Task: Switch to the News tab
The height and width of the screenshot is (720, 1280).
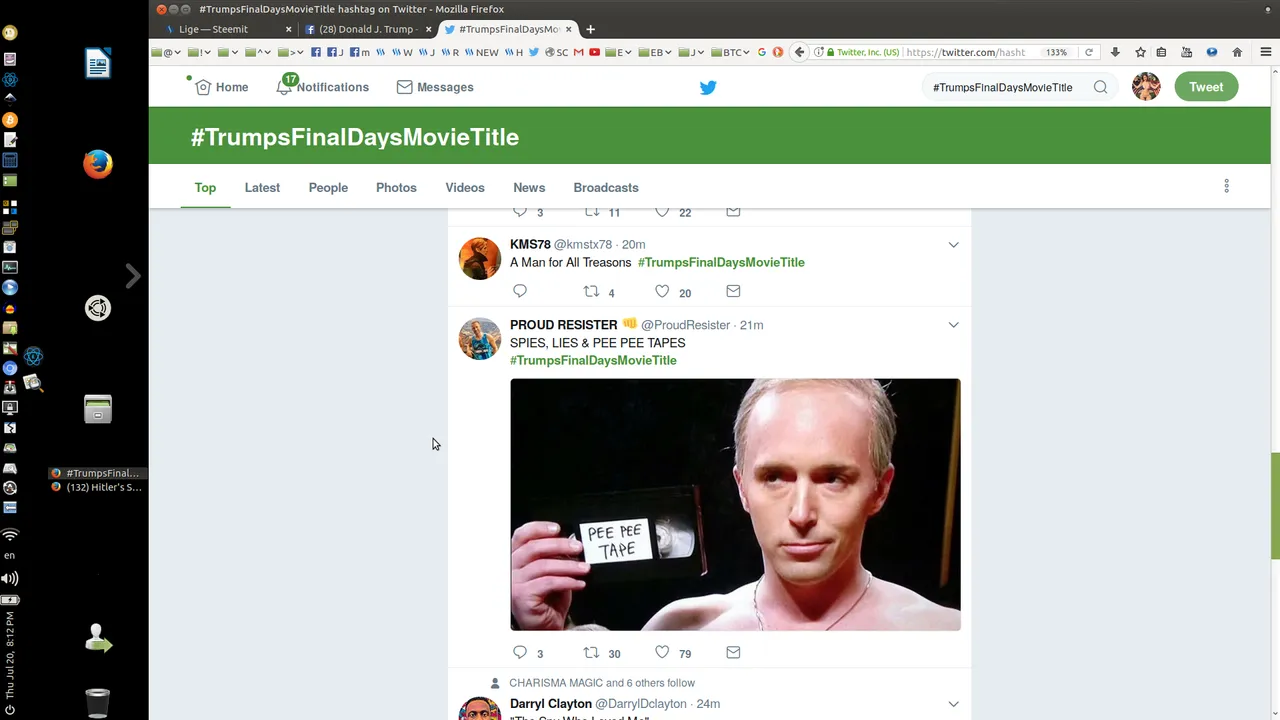Action: [x=529, y=187]
